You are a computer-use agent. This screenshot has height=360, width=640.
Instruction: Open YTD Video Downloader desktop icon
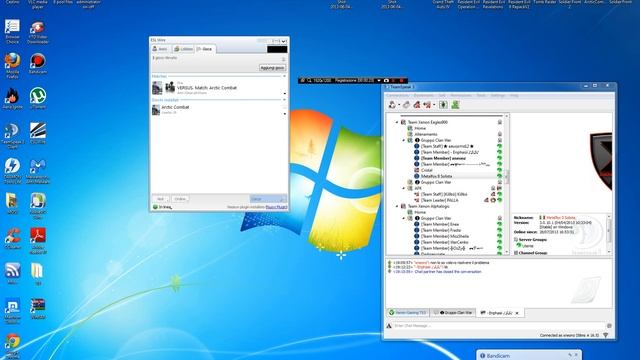38,32
